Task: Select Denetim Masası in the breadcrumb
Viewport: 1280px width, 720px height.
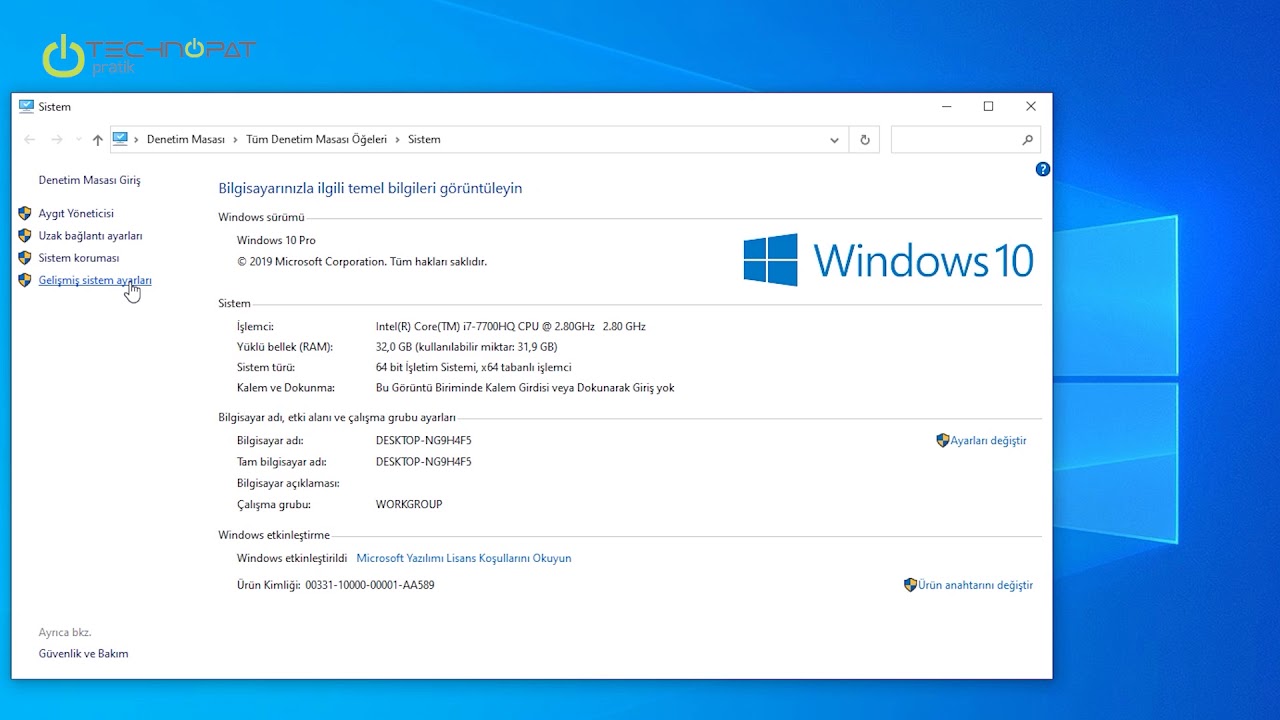Action: (186, 140)
